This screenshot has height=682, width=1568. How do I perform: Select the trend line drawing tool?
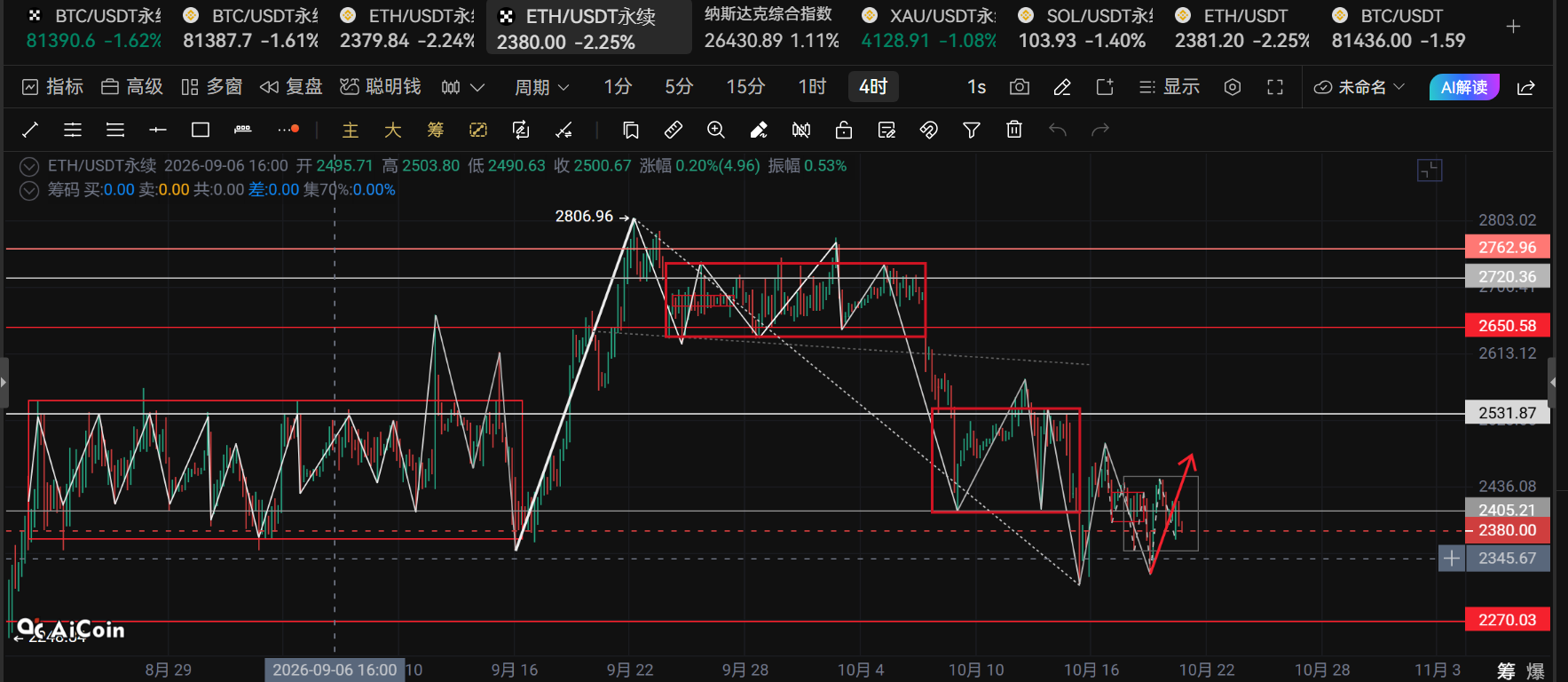click(x=30, y=131)
